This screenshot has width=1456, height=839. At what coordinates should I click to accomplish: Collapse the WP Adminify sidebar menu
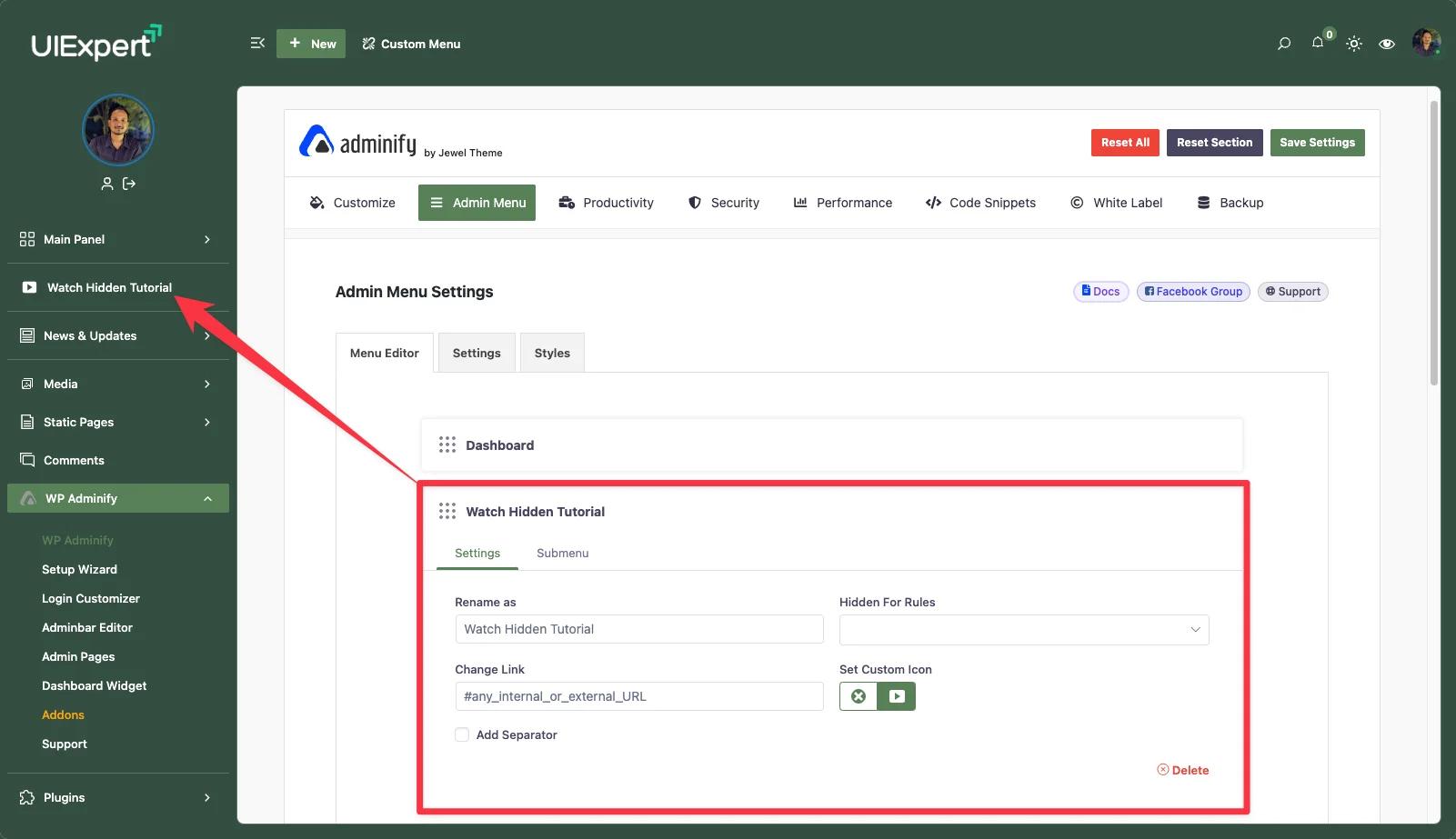point(118,498)
